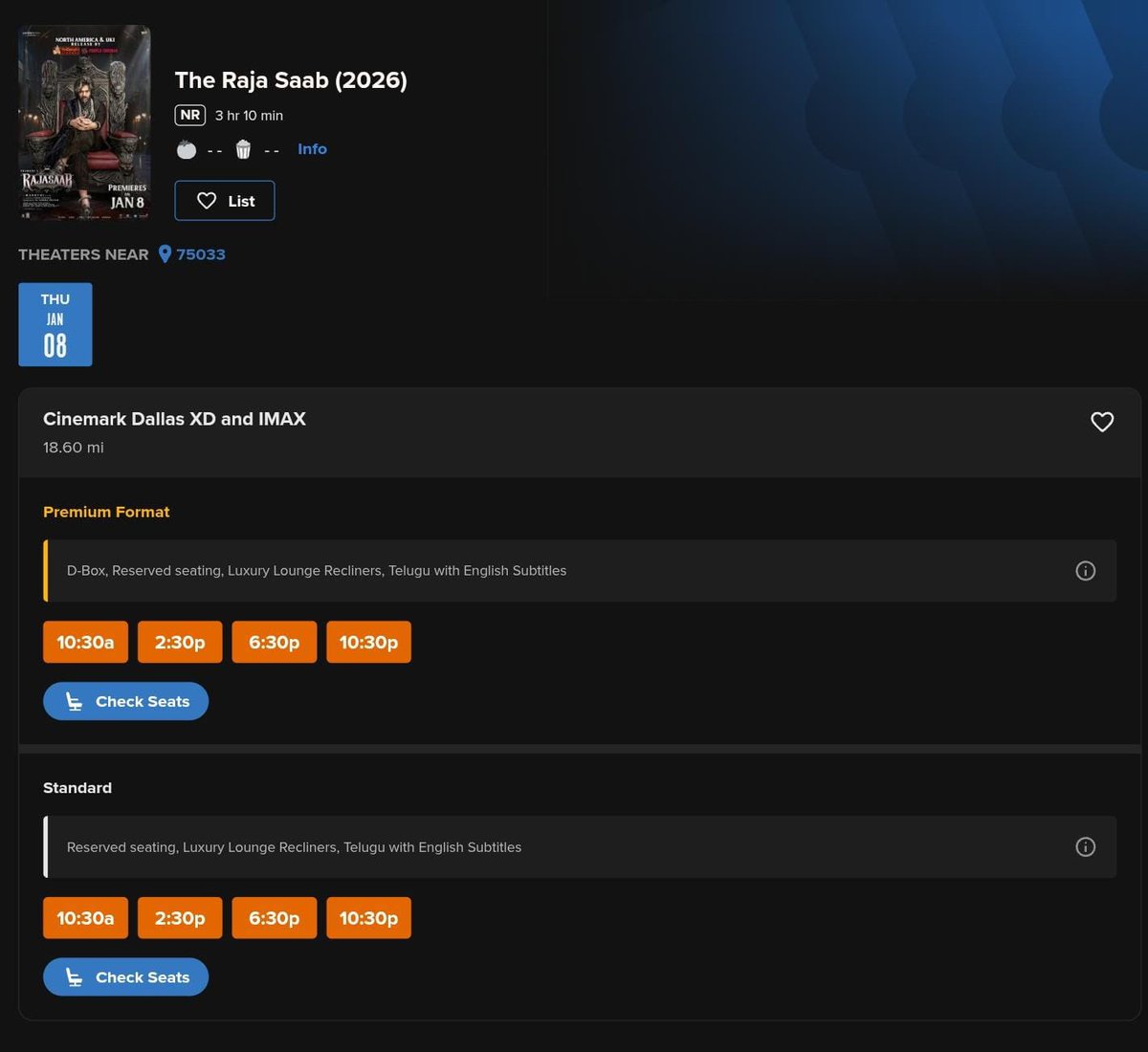Screen dimensions: 1148x1052
Task: Click the tomato score icon
Action: click(187, 149)
